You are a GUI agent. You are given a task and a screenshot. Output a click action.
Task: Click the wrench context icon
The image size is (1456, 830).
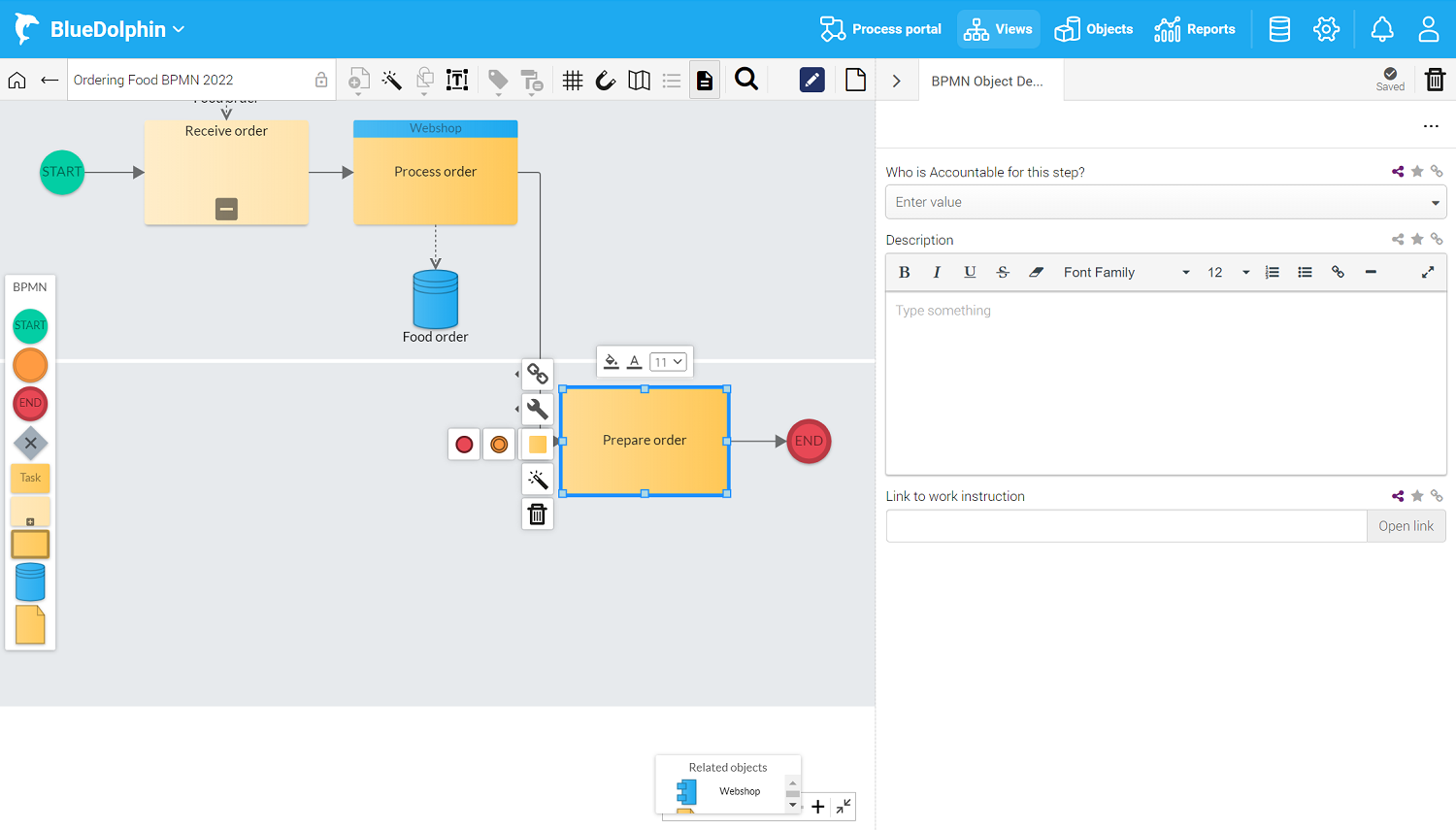[538, 410]
